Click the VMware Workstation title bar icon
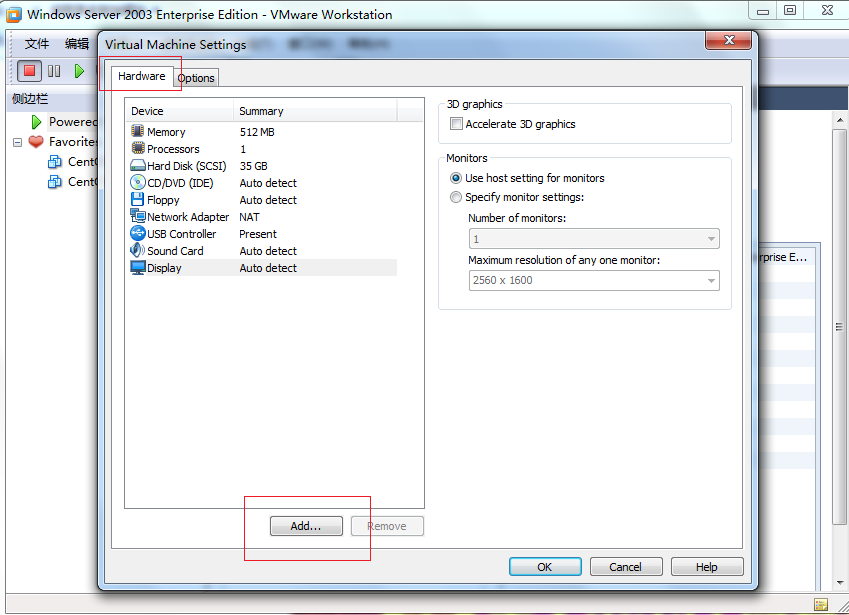The width and height of the screenshot is (849, 615). [14, 15]
